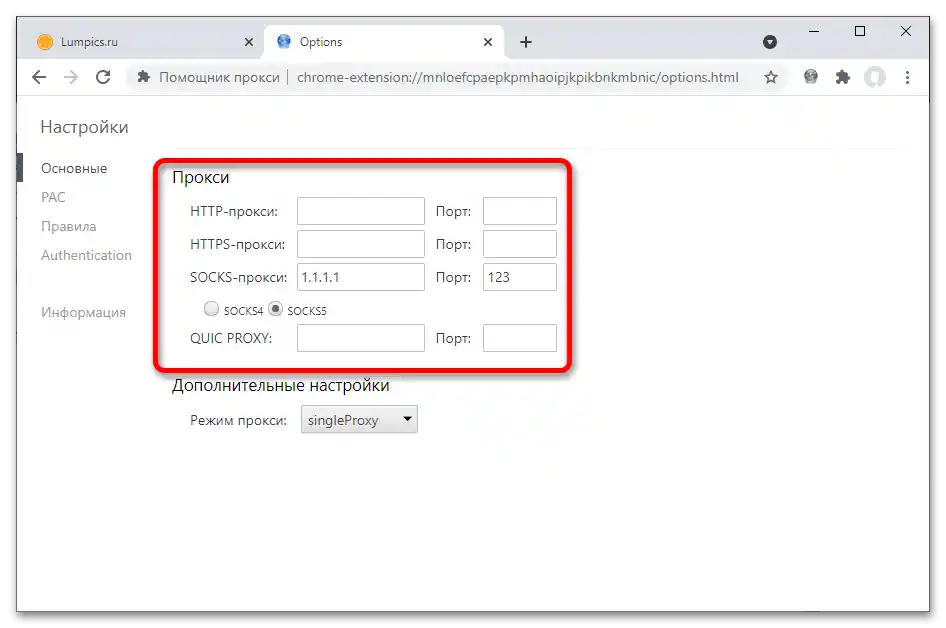Image resolution: width=946 pixels, height=628 pixels.
Task: Click the extension puzzle icon in address bar
Action: 144,77
